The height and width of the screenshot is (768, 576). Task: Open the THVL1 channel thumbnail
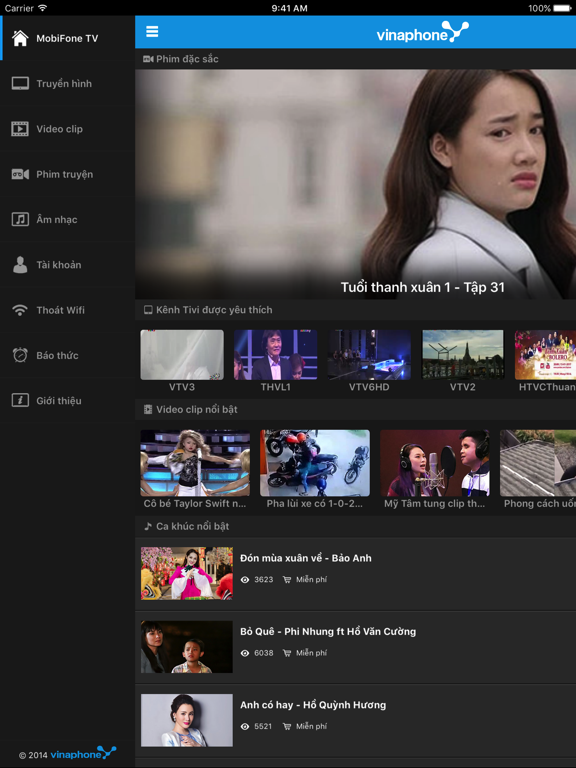coord(275,355)
